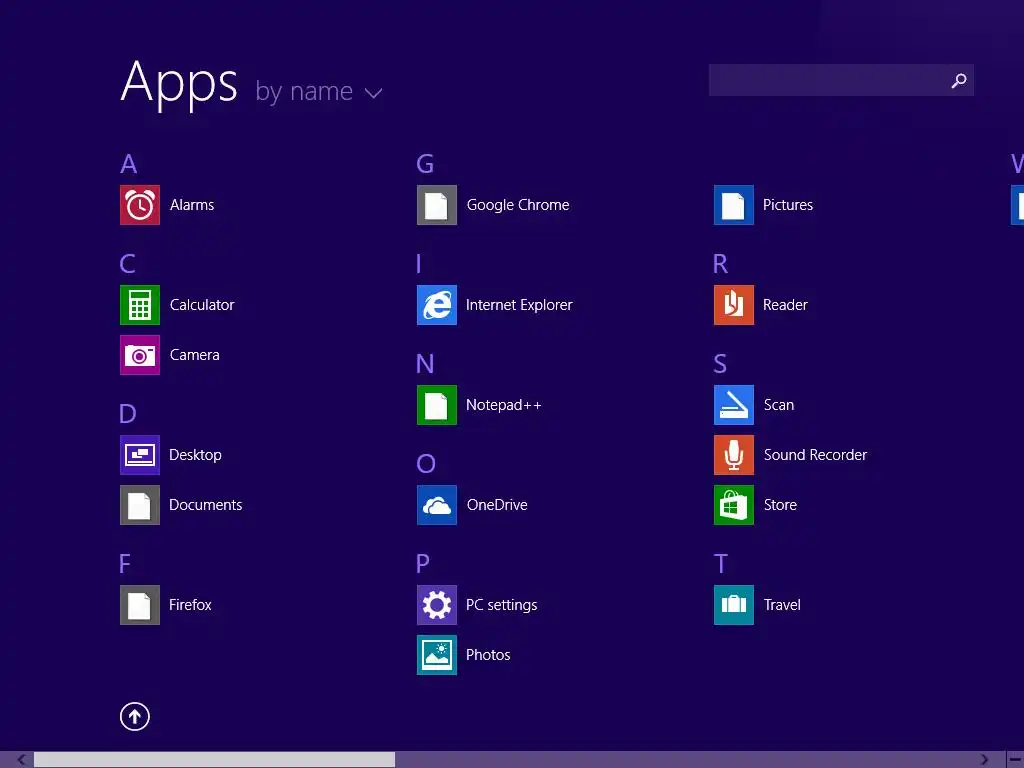Launch the Reader app icon
Screen dimensions: 1024x768
pyautogui.click(x=734, y=305)
